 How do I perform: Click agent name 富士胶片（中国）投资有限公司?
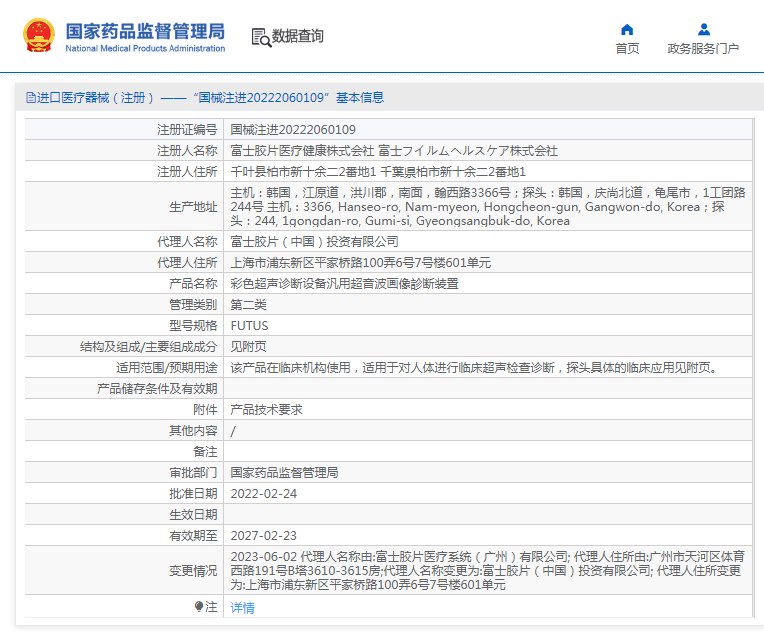(314, 241)
